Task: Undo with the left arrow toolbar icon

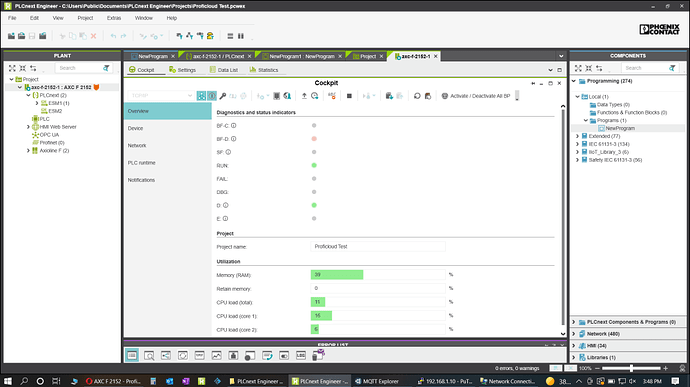Action: pos(114,36)
